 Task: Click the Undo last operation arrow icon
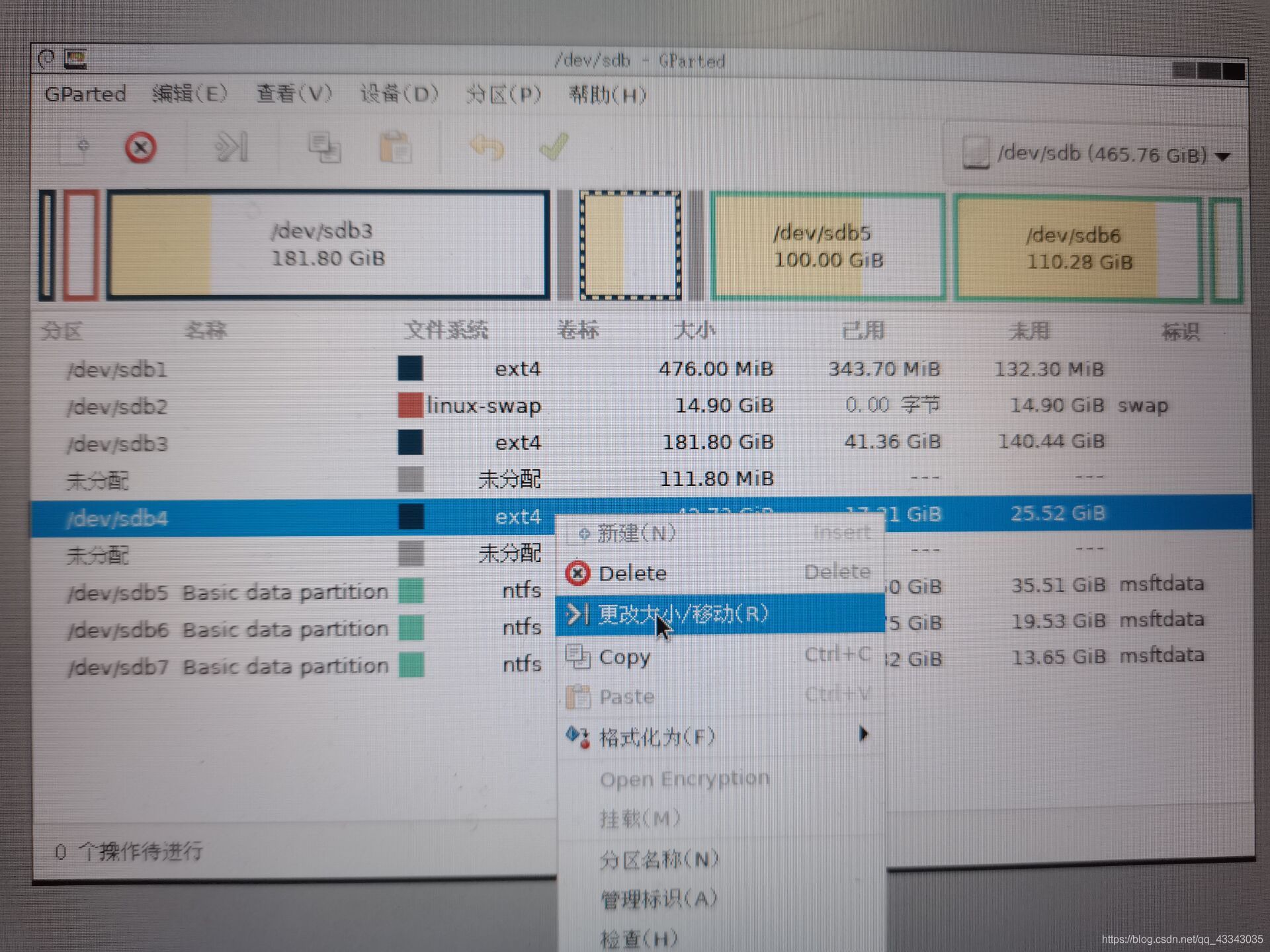(x=486, y=147)
